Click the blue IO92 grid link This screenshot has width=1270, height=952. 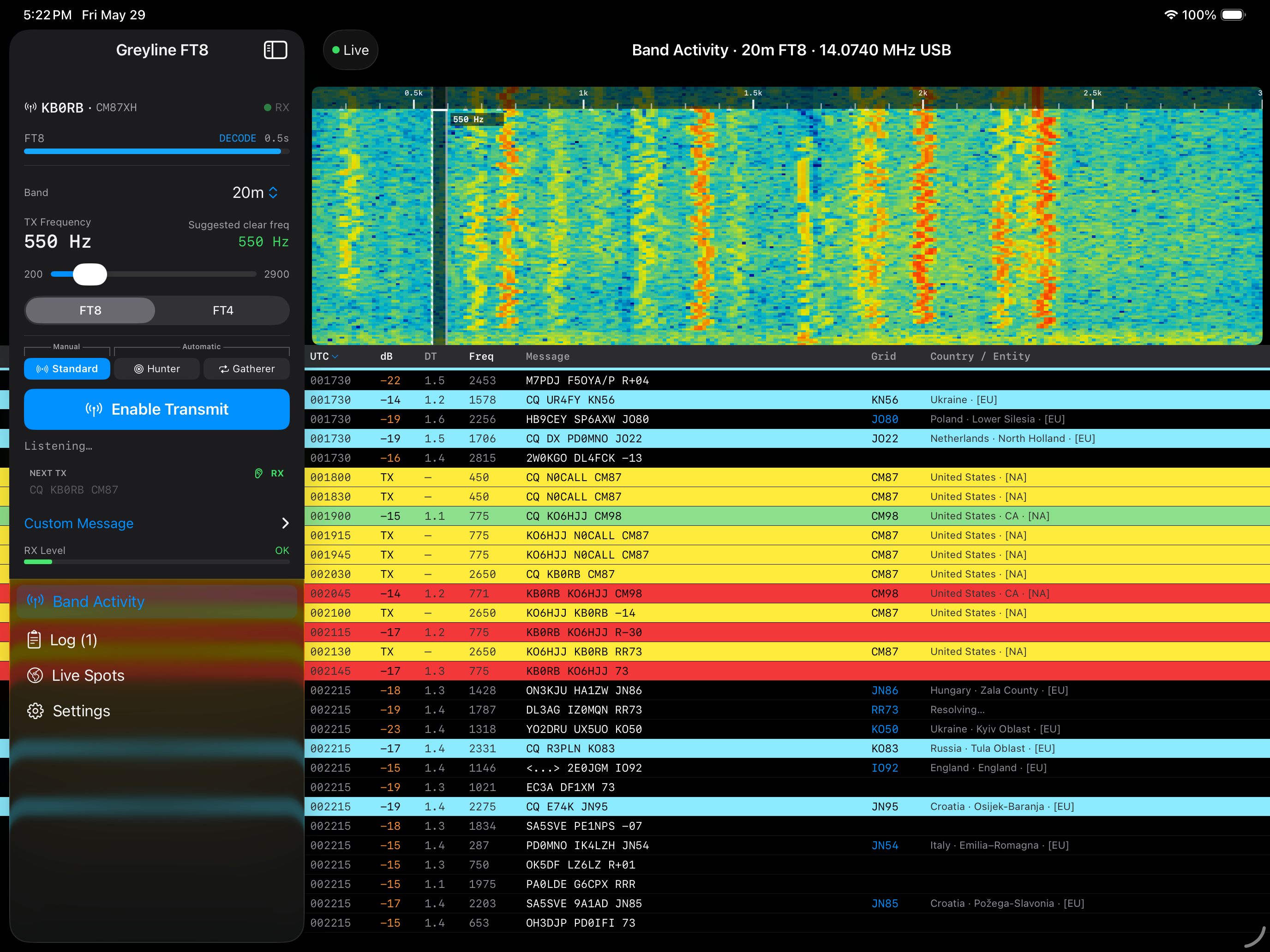885,768
